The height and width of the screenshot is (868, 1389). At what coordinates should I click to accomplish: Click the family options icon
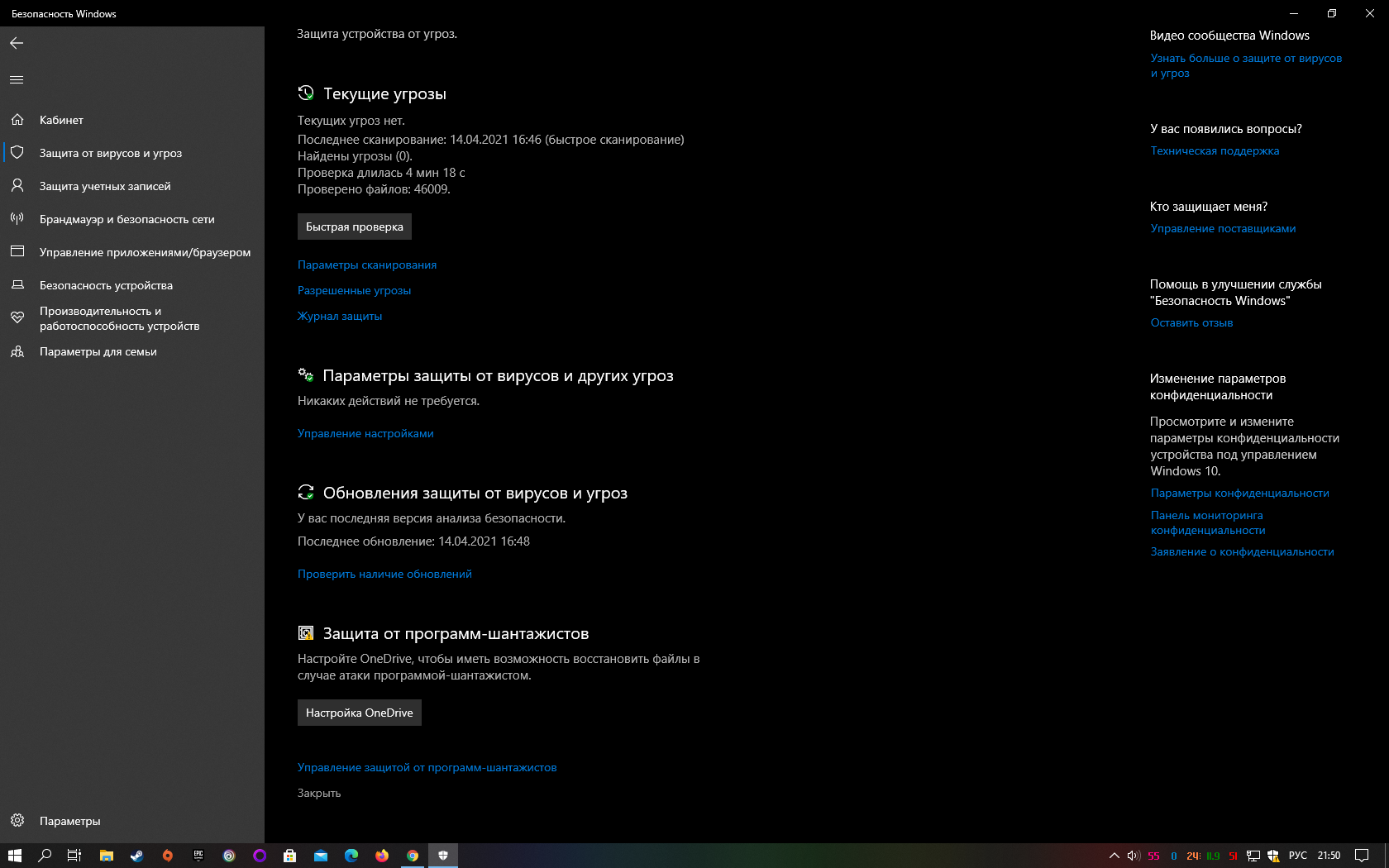(17, 351)
